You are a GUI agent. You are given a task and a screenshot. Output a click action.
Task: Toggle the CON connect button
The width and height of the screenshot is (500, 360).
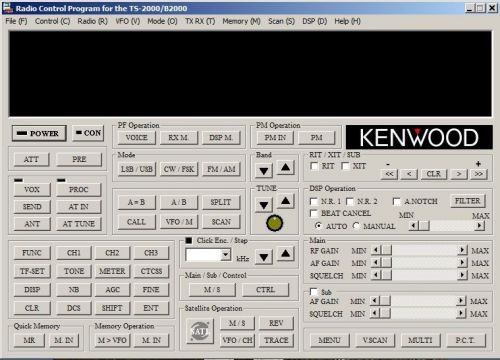point(88,133)
